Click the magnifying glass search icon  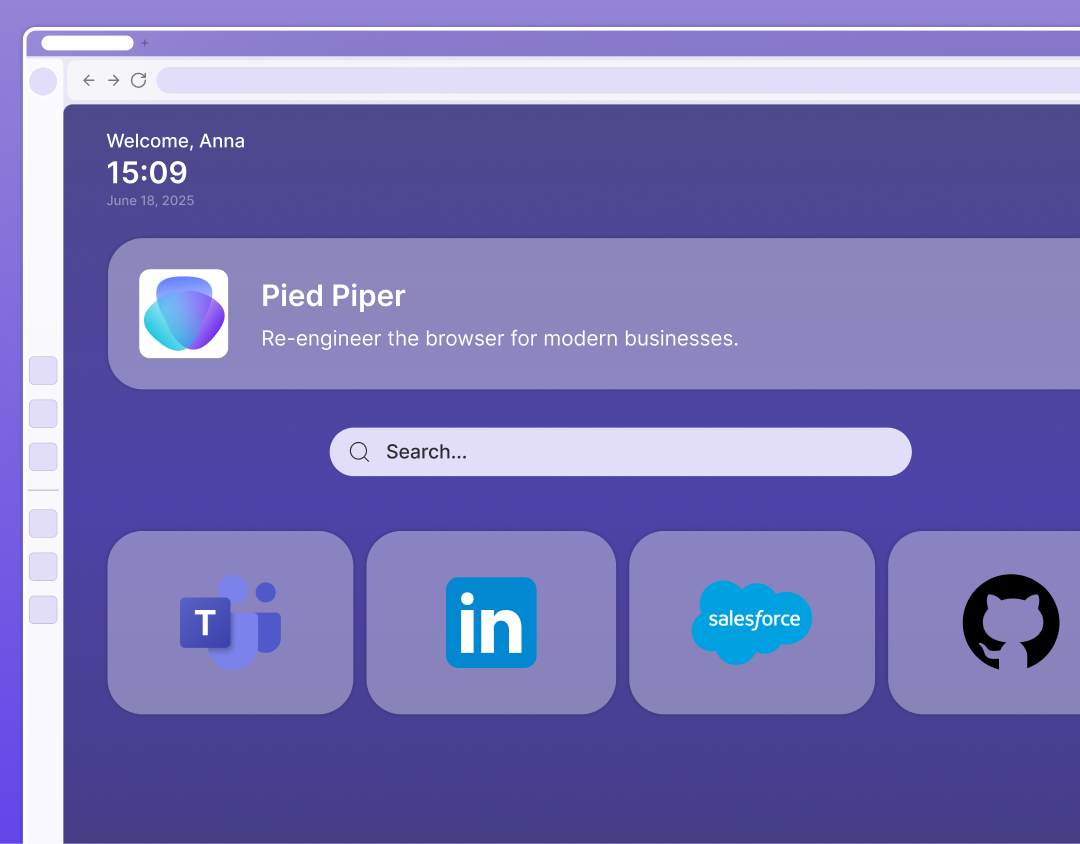[359, 452]
